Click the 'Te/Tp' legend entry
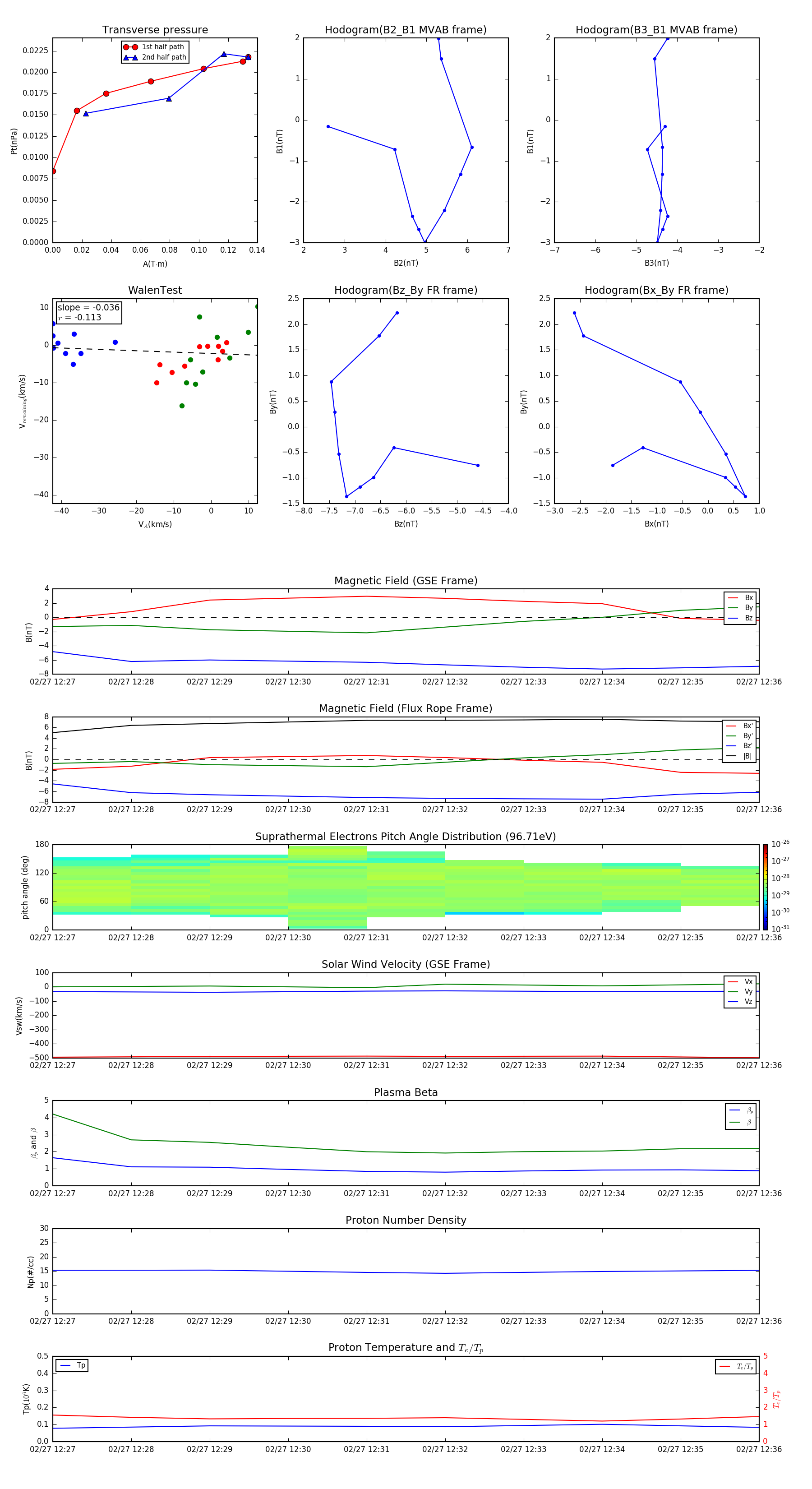 click(736, 1366)
